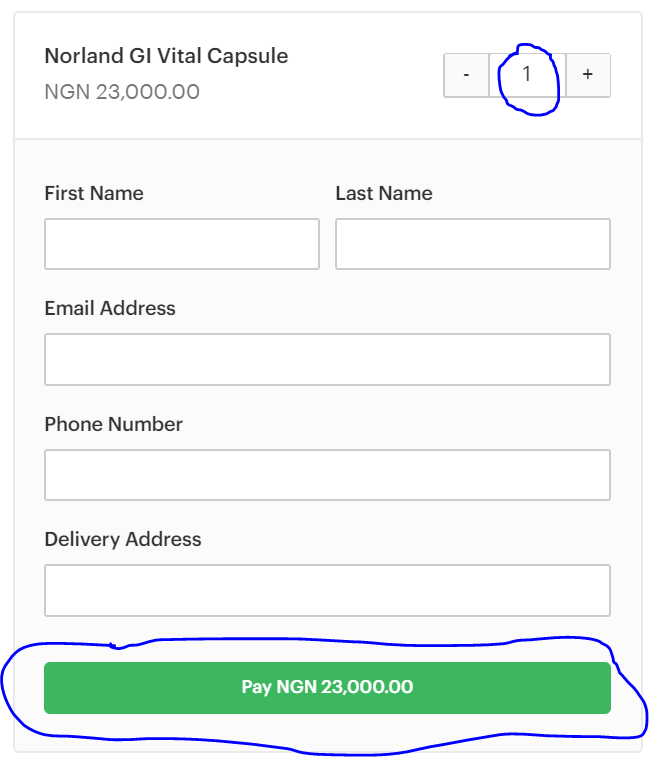Click the divider line below product header
The image size is (659, 768).
pyautogui.click(x=328, y=139)
